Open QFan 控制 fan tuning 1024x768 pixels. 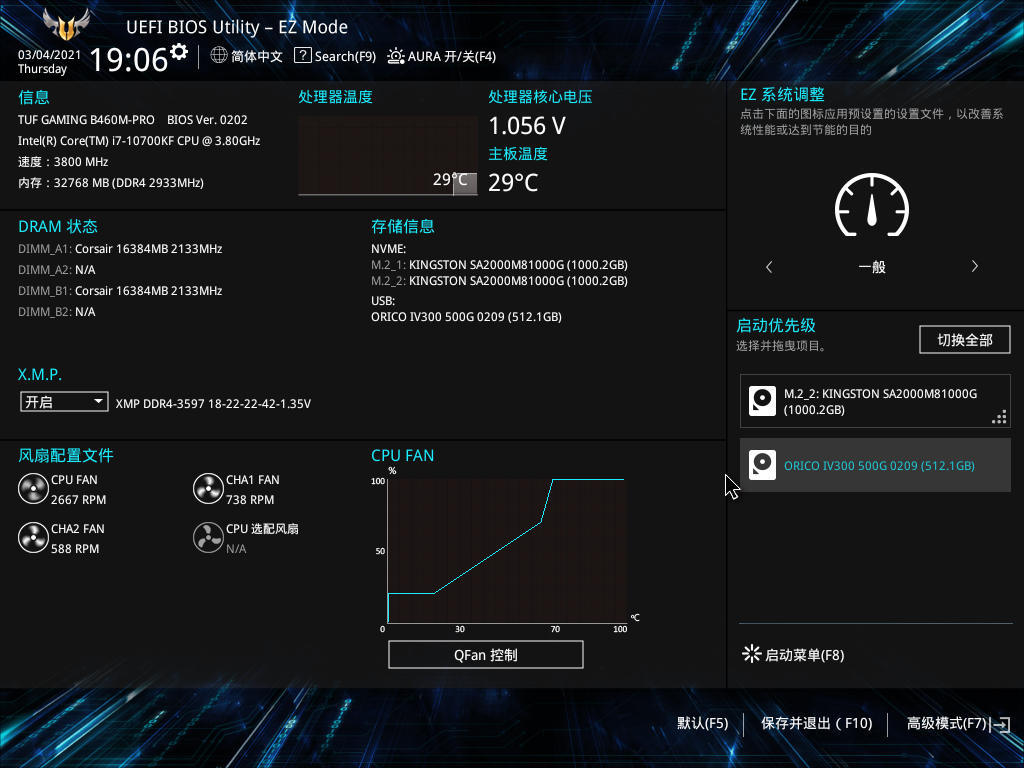(486, 654)
